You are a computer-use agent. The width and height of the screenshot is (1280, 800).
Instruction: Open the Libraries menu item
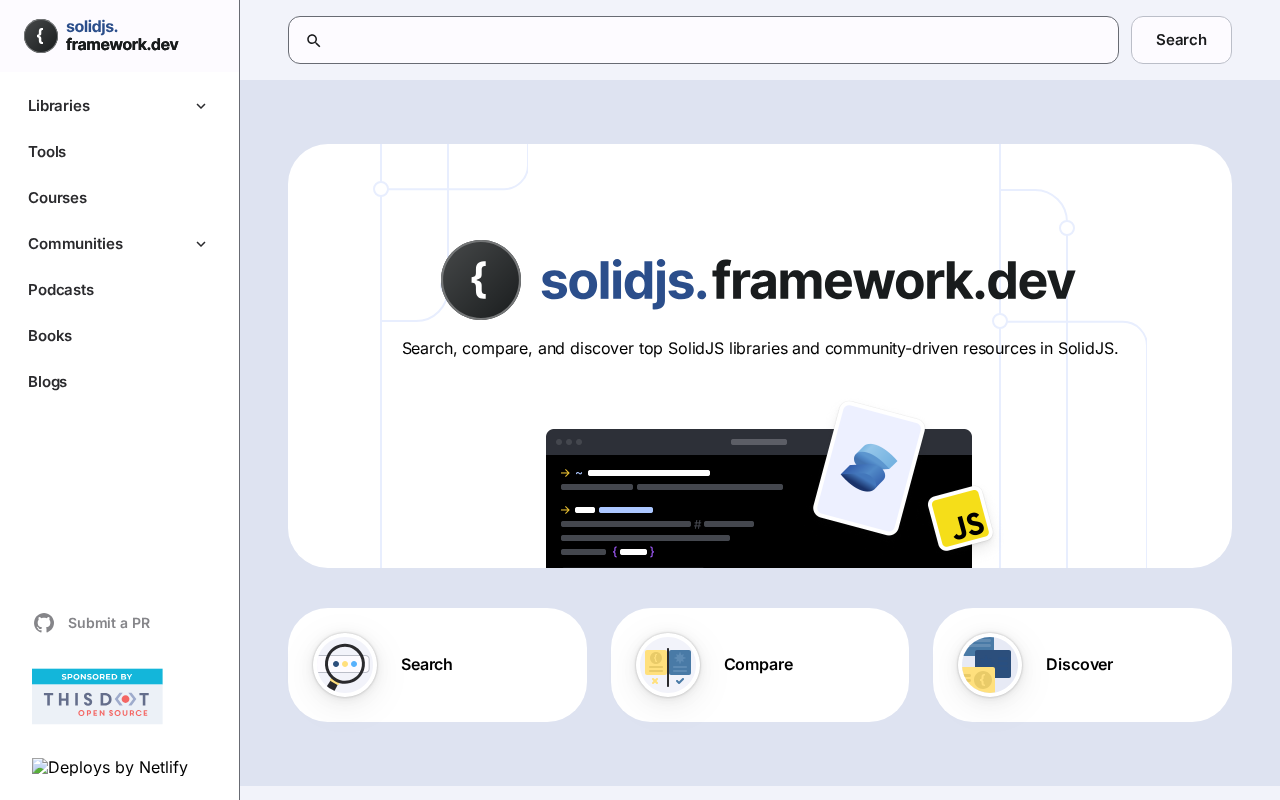coord(59,106)
